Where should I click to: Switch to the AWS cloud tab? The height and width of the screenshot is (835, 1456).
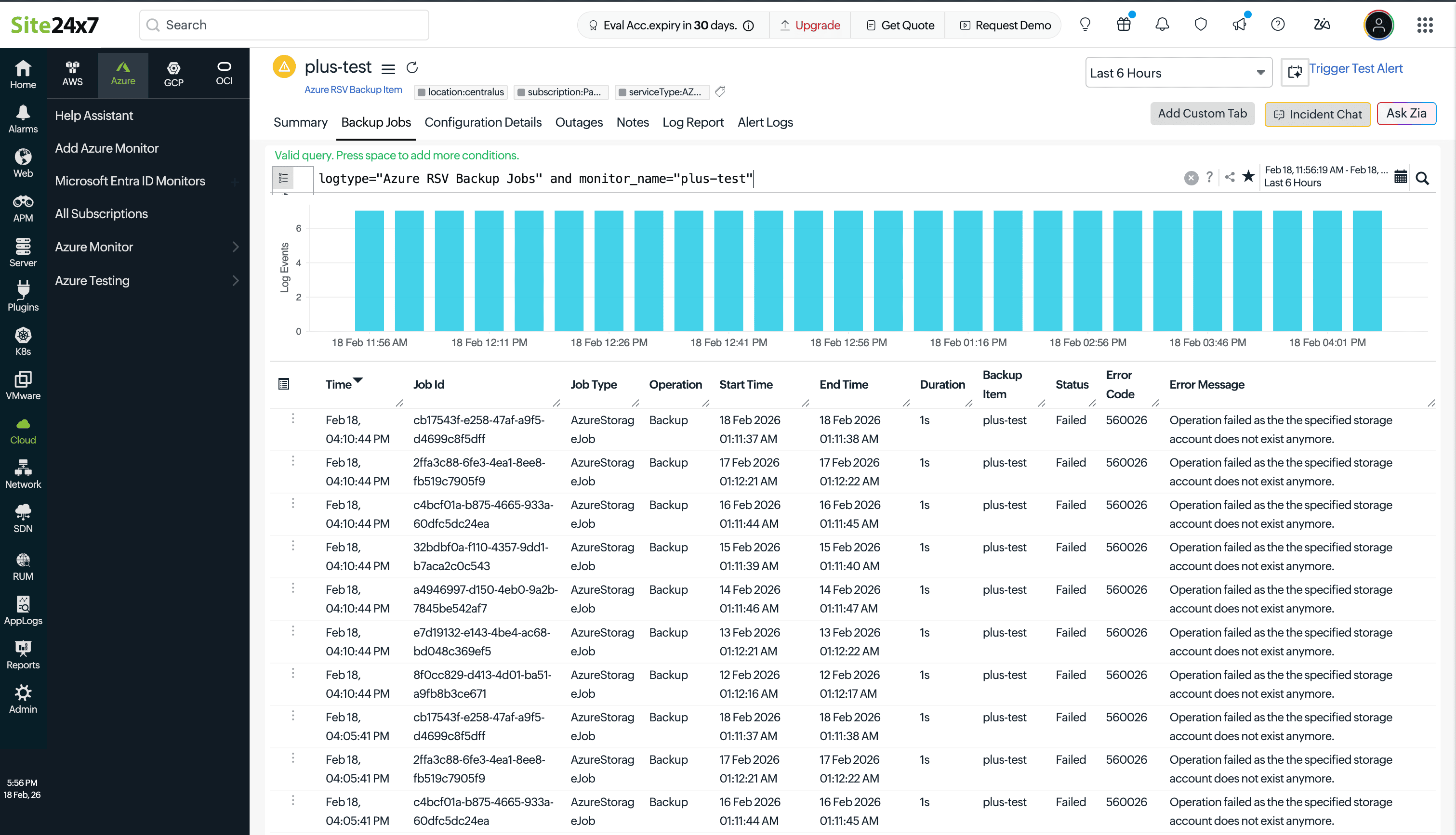72,75
